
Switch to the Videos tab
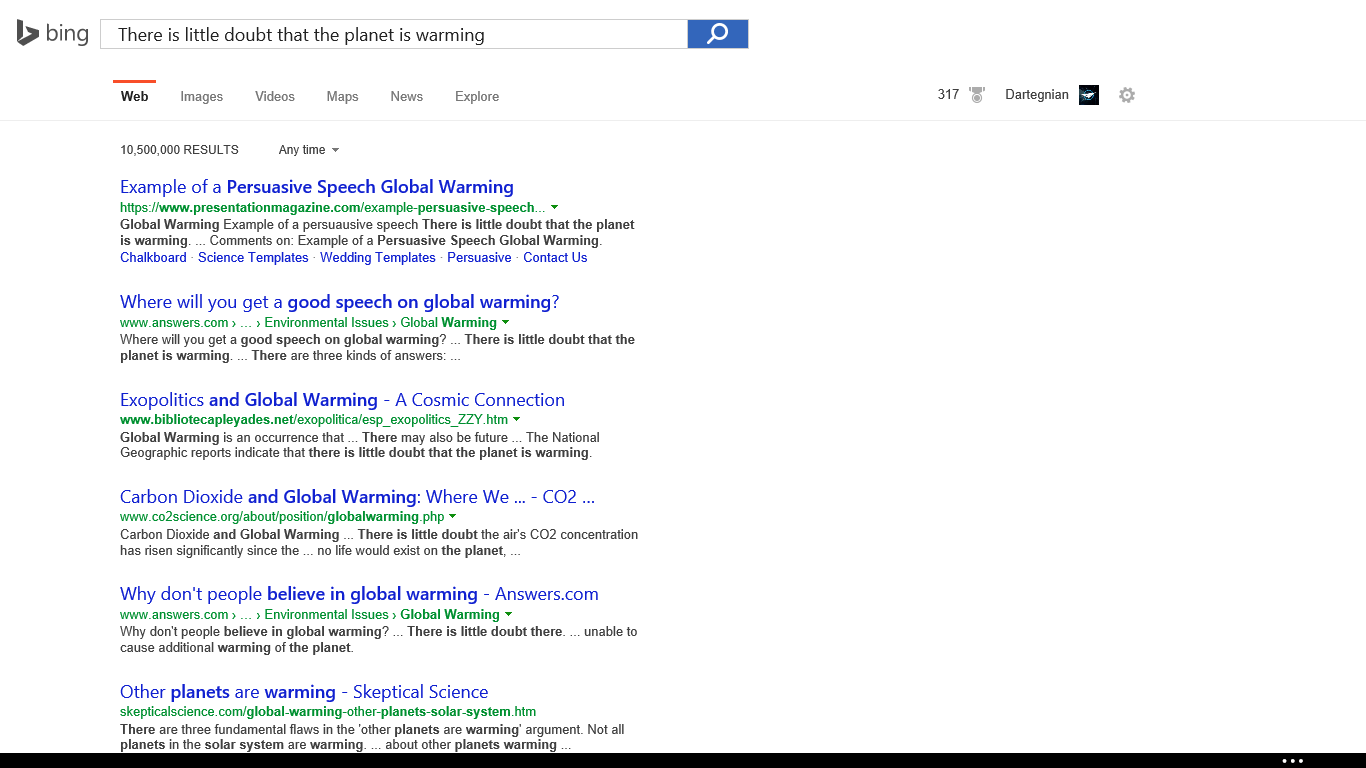tap(275, 96)
